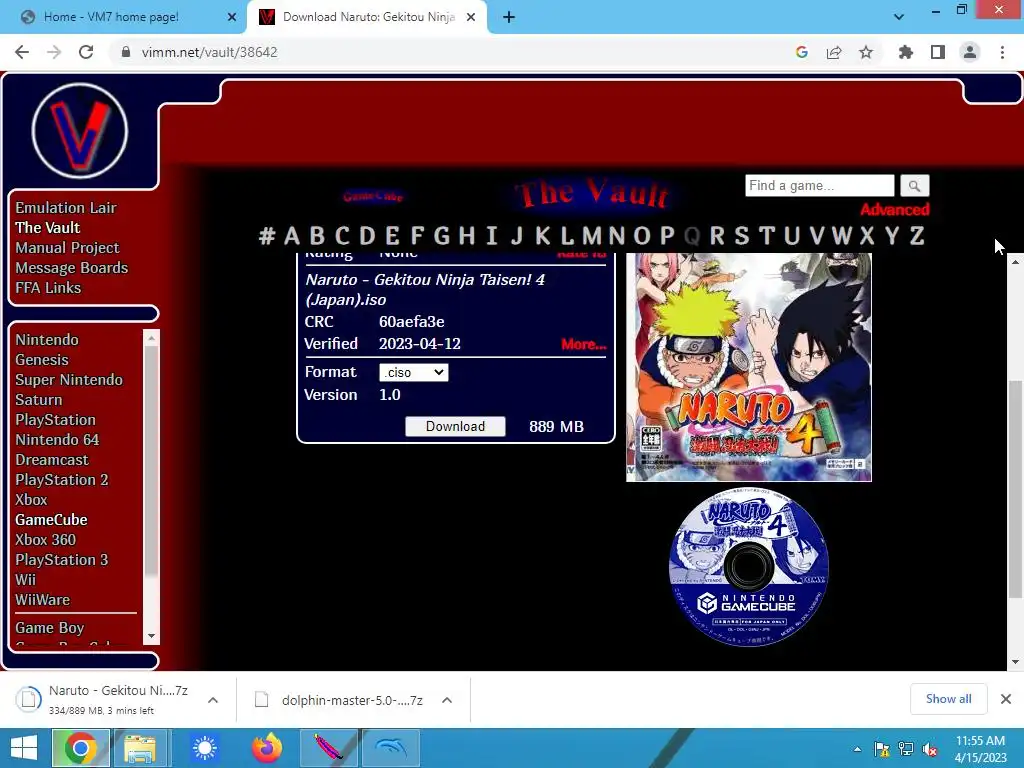Click the address bar URL vimm.net/vault/38642

click(210, 52)
